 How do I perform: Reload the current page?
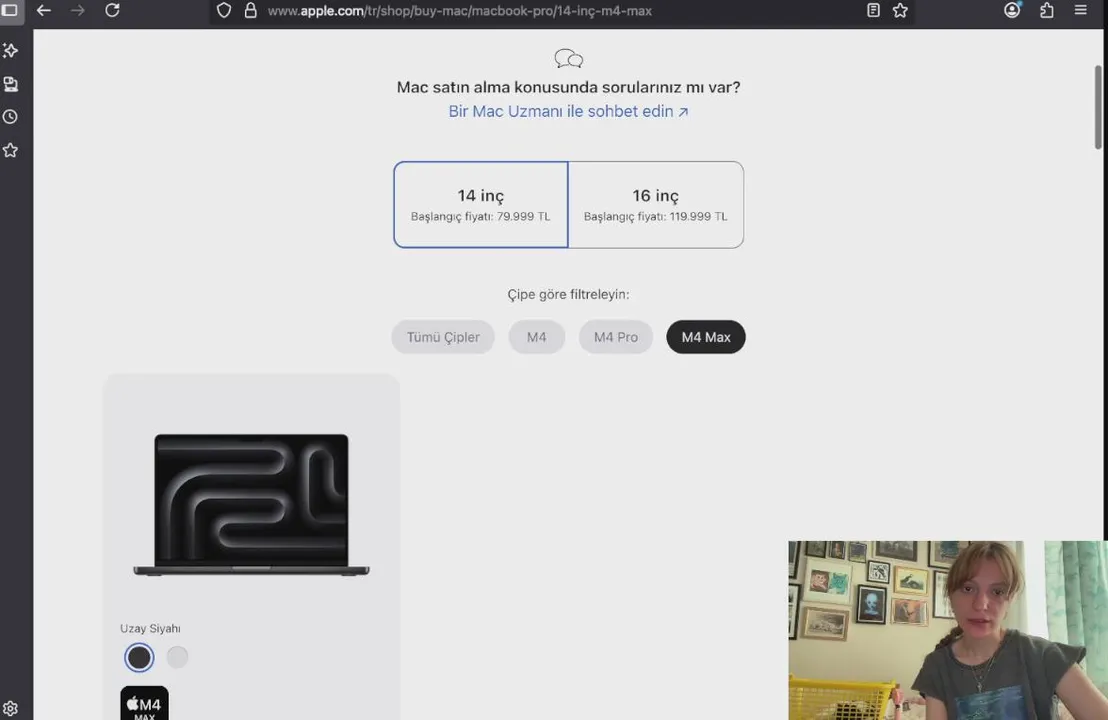pos(112,11)
